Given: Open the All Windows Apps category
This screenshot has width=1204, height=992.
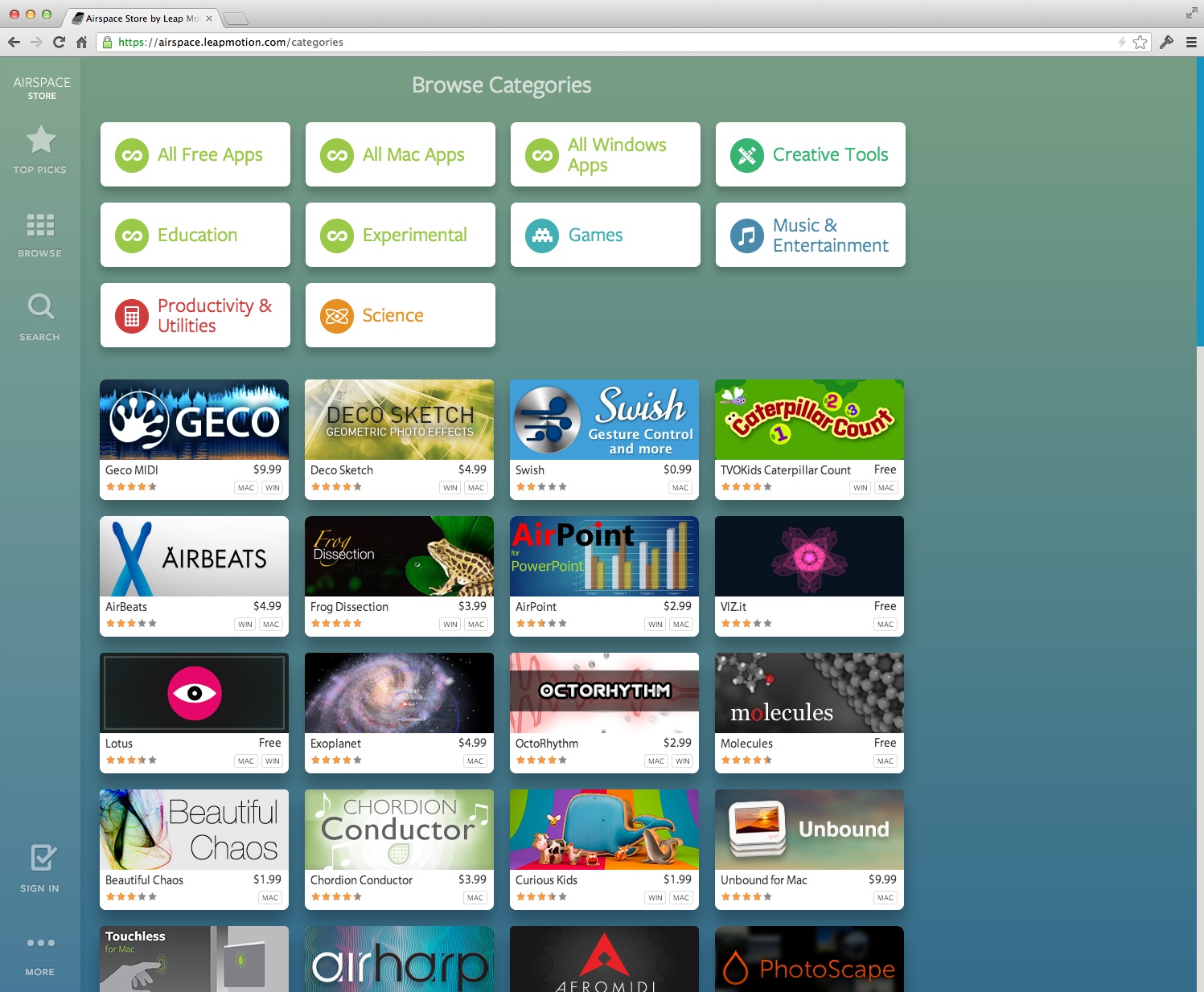Looking at the screenshot, I should pyautogui.click(x=606, y=154).
